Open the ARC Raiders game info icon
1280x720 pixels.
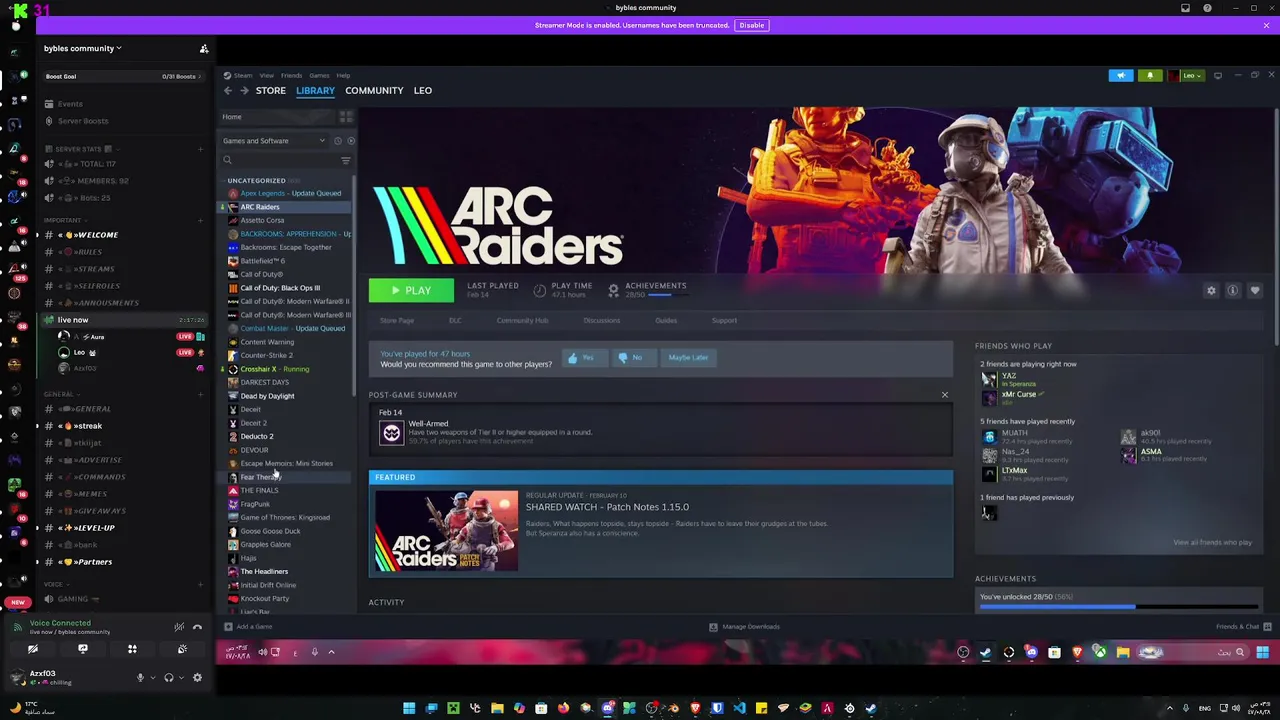pos(1233,291)
